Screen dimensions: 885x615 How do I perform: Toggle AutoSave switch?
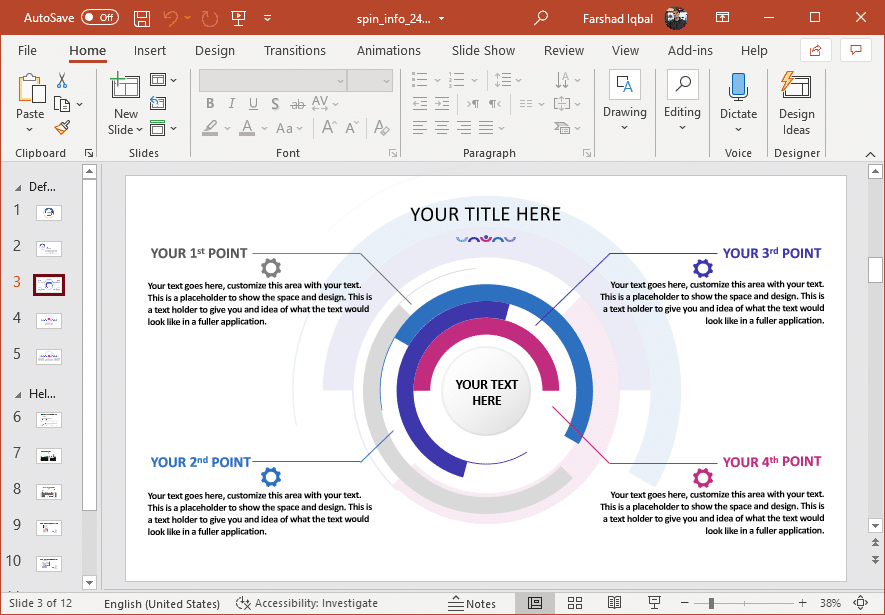tap(99, 18)
